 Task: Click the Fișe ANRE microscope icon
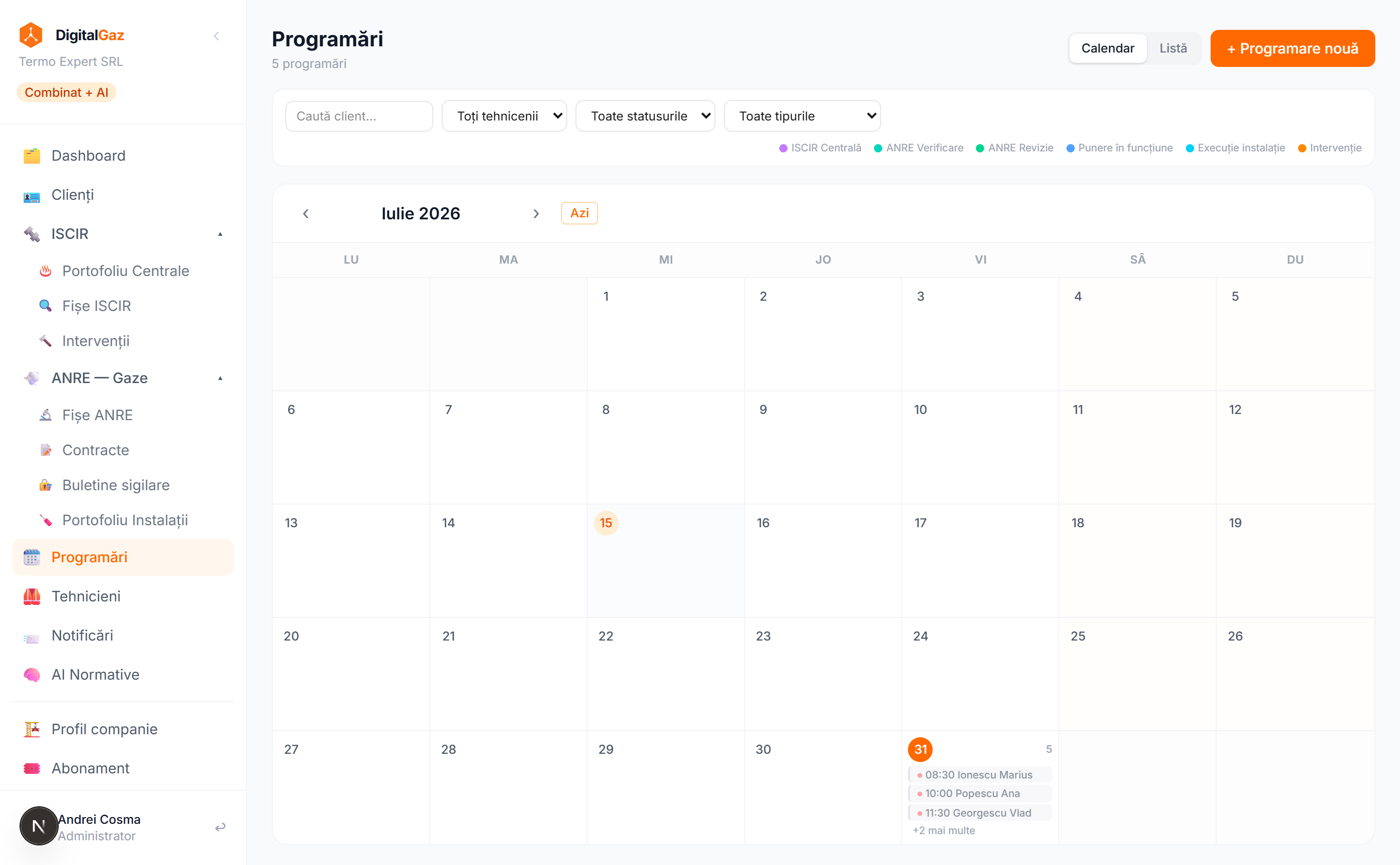[46, 416]
